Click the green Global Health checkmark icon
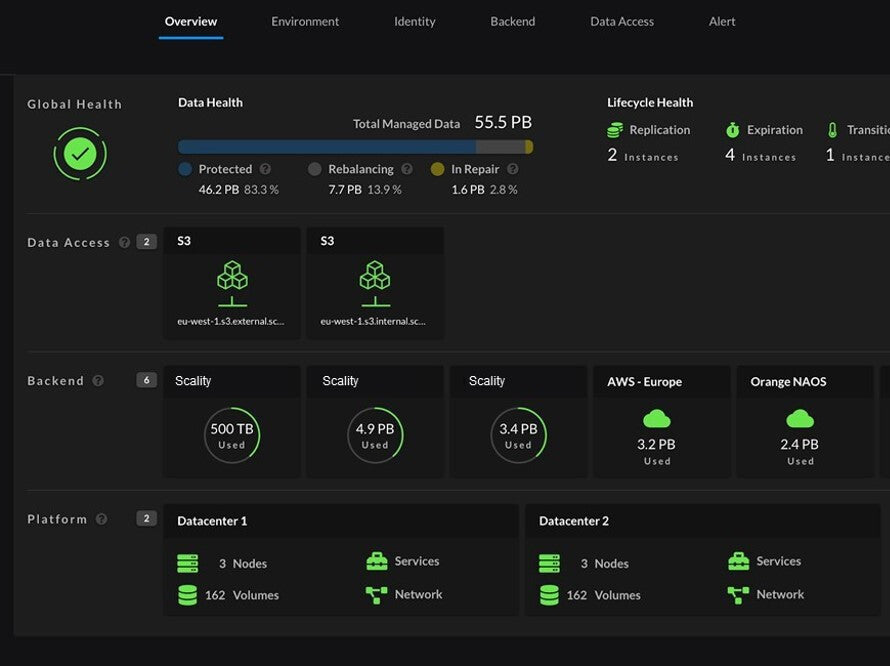 tap(80, 153)
